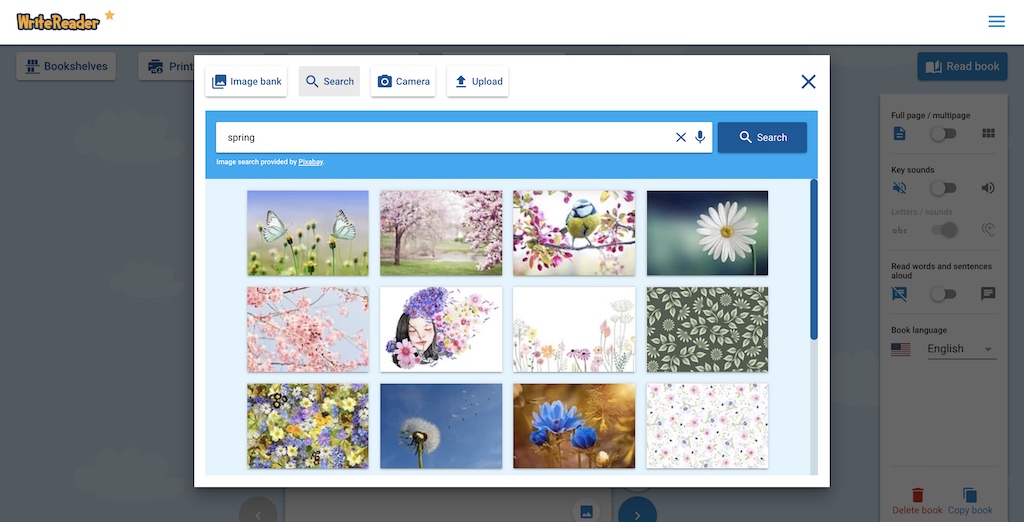This screenshot has height=522, width=1024.
Task: Select the pink blossom trees park image
Action: (441, 233)
